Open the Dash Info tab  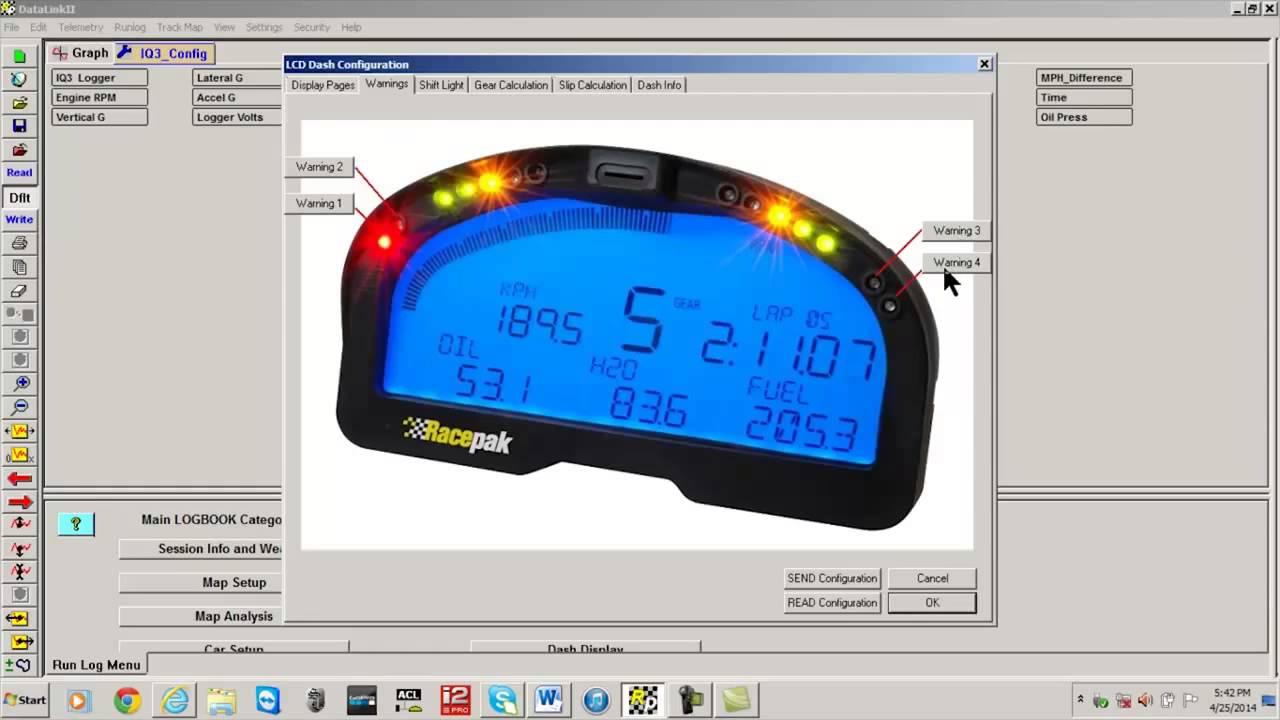659,85
